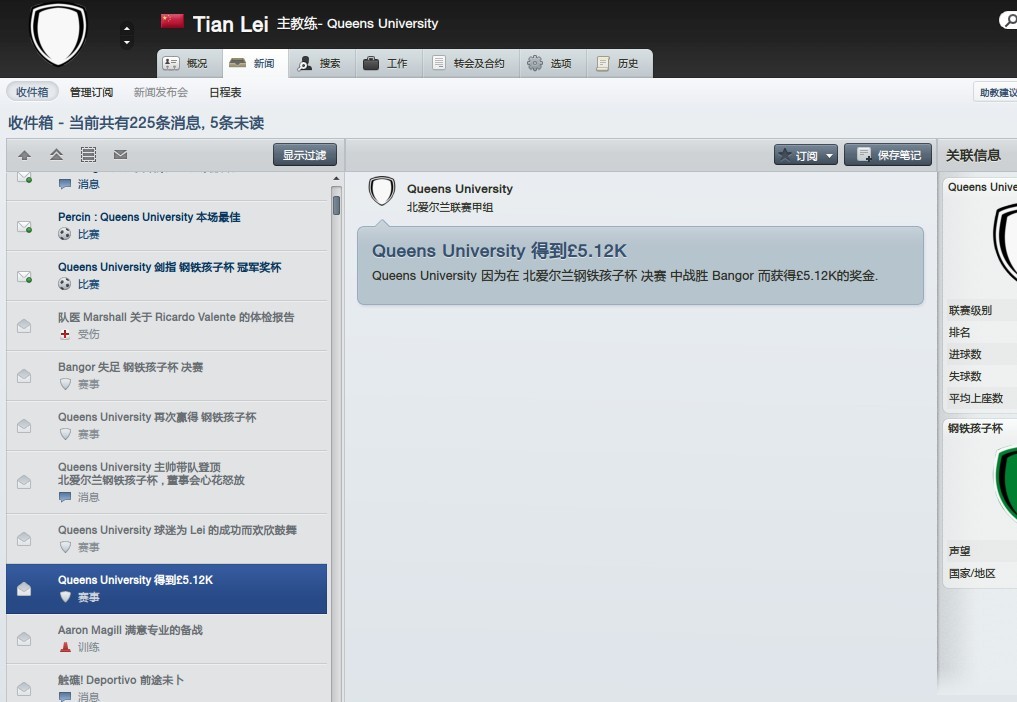Click the double up-arrow icon in inbox toolbar
The width and height of the screenshot is (1017, 702).
56,154
